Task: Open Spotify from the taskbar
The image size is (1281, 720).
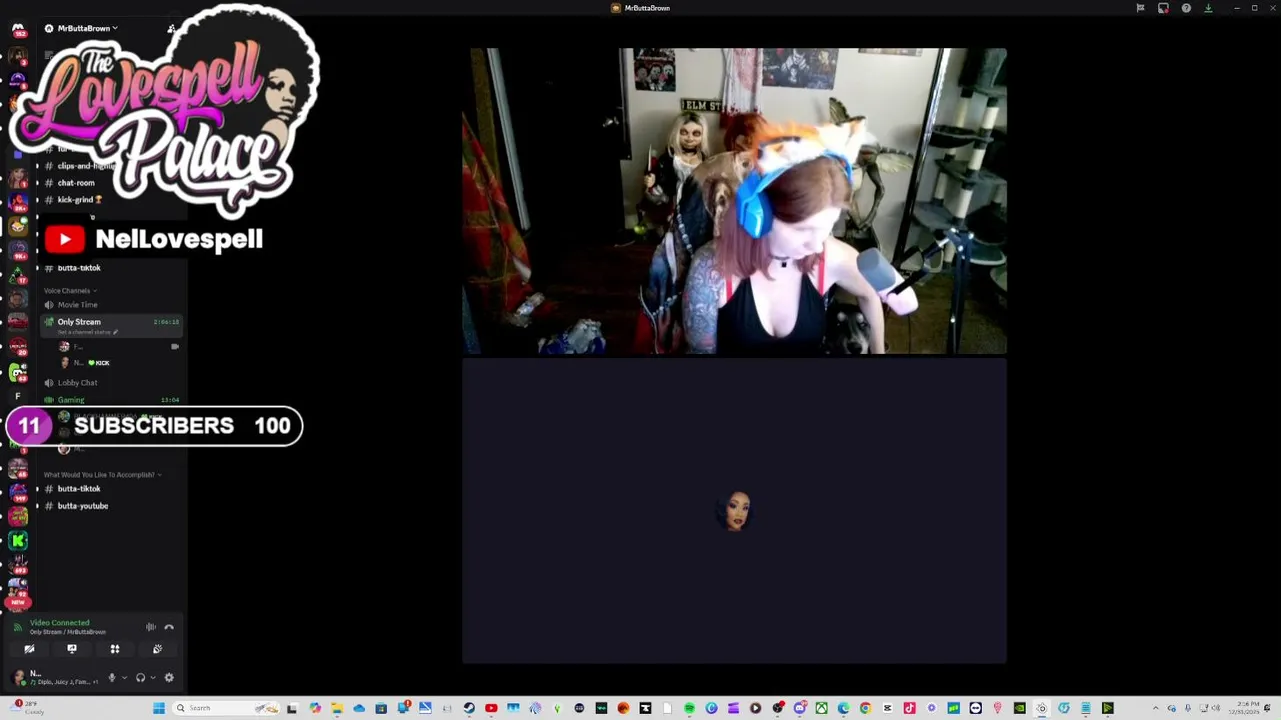Action: pyautogui.click(x=689, y=708)
